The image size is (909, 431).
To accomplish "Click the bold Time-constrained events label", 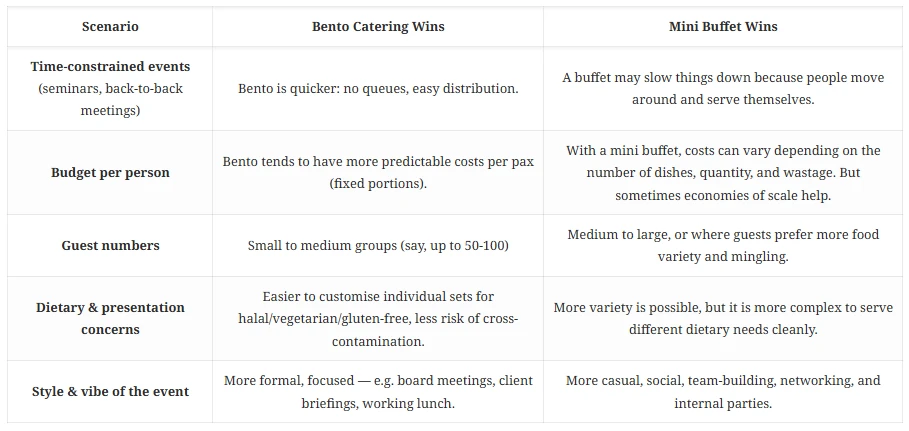I will tap(110, 67).
